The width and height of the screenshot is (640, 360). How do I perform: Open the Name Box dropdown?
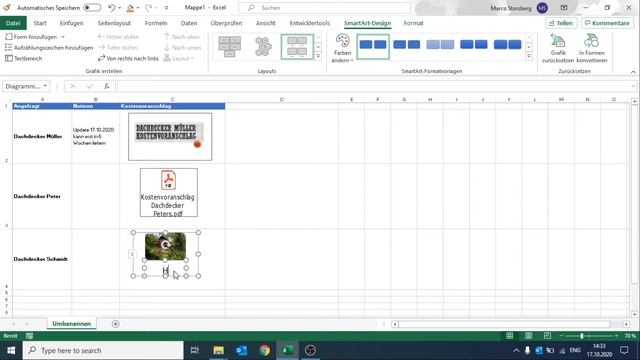[45, 86]
